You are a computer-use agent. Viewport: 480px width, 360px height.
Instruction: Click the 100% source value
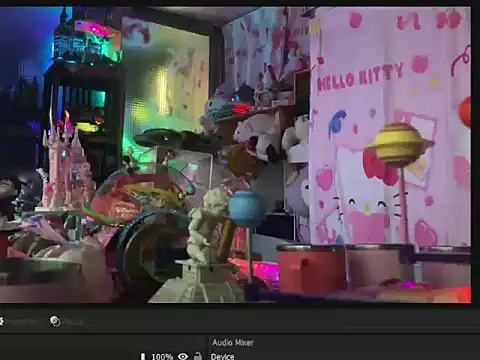[x=162, y=357]
